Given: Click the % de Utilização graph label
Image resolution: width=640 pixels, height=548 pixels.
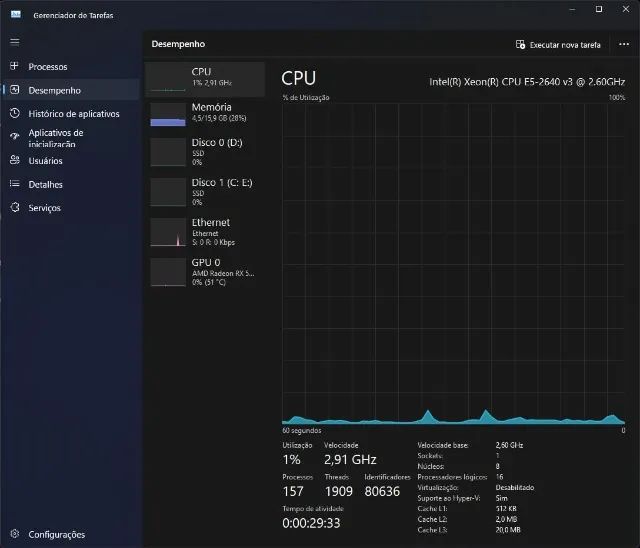Looking at the screenshot, I should pos(306,98).
